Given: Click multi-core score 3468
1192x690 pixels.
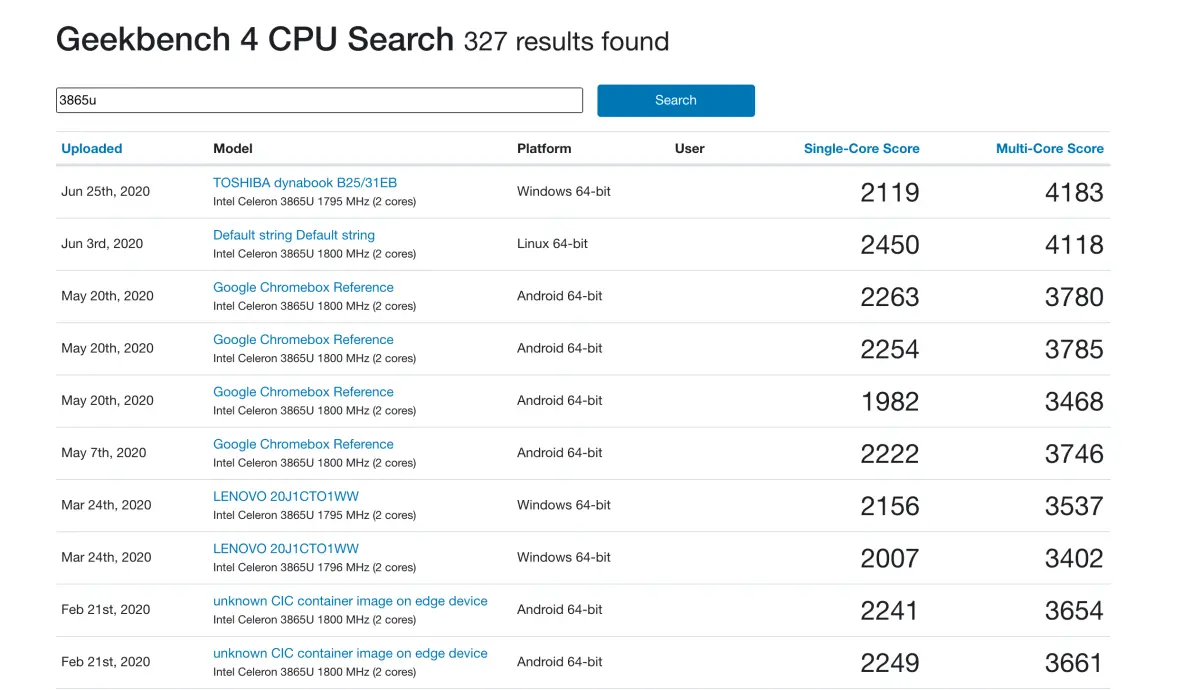Looking at the screenshot, I should click(1073, 401).
